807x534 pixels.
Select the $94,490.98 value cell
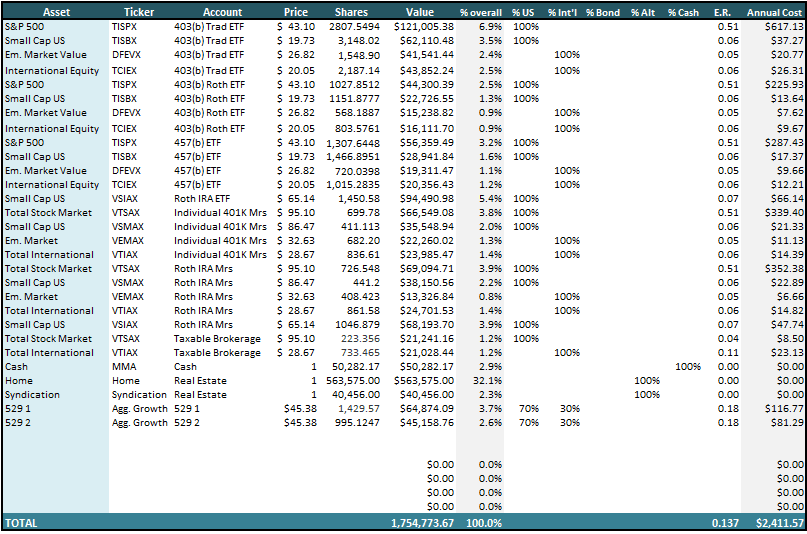point(427,198)
